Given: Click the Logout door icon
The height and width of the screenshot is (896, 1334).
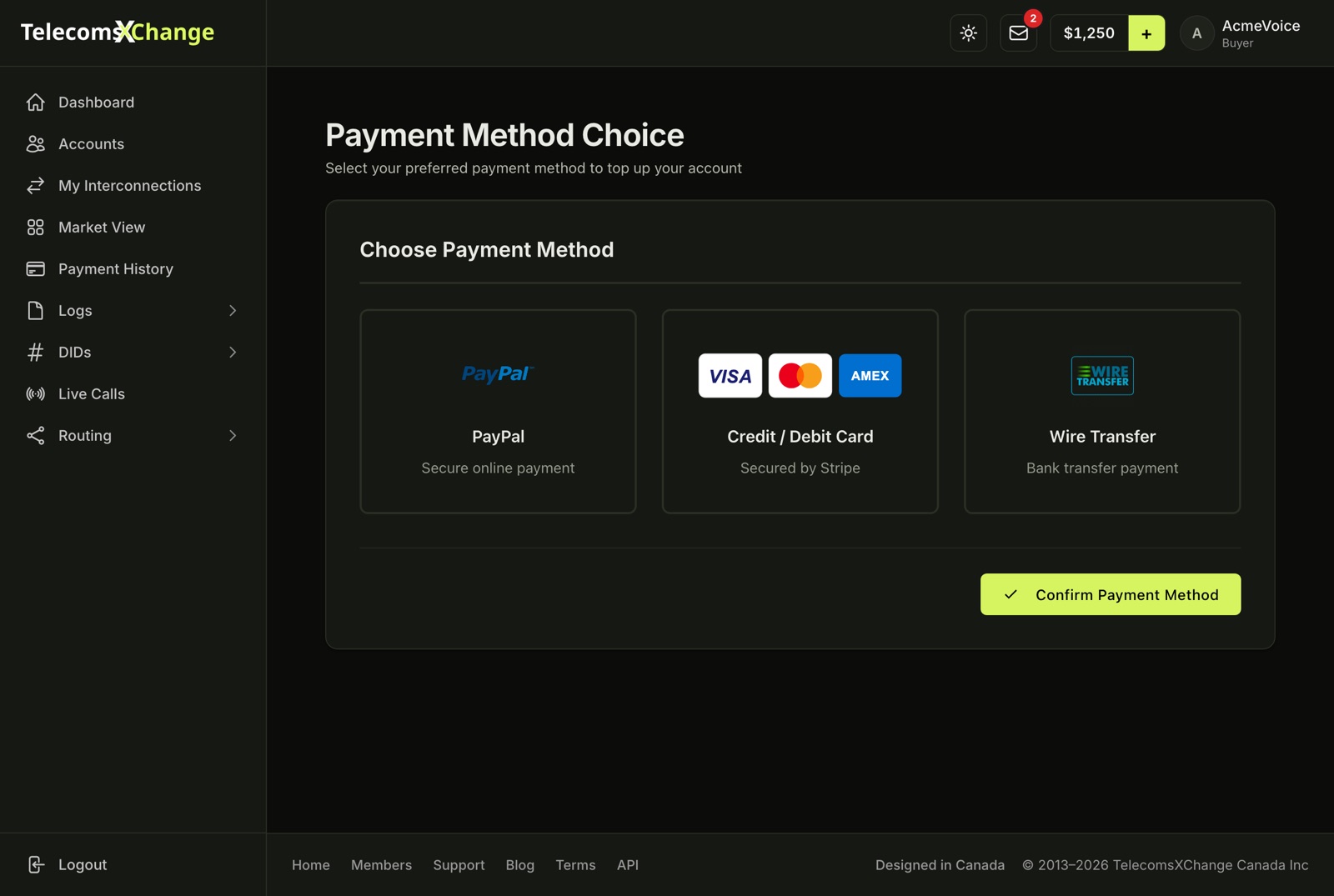Looking at the screenshot, I should [x=35, y=864].
